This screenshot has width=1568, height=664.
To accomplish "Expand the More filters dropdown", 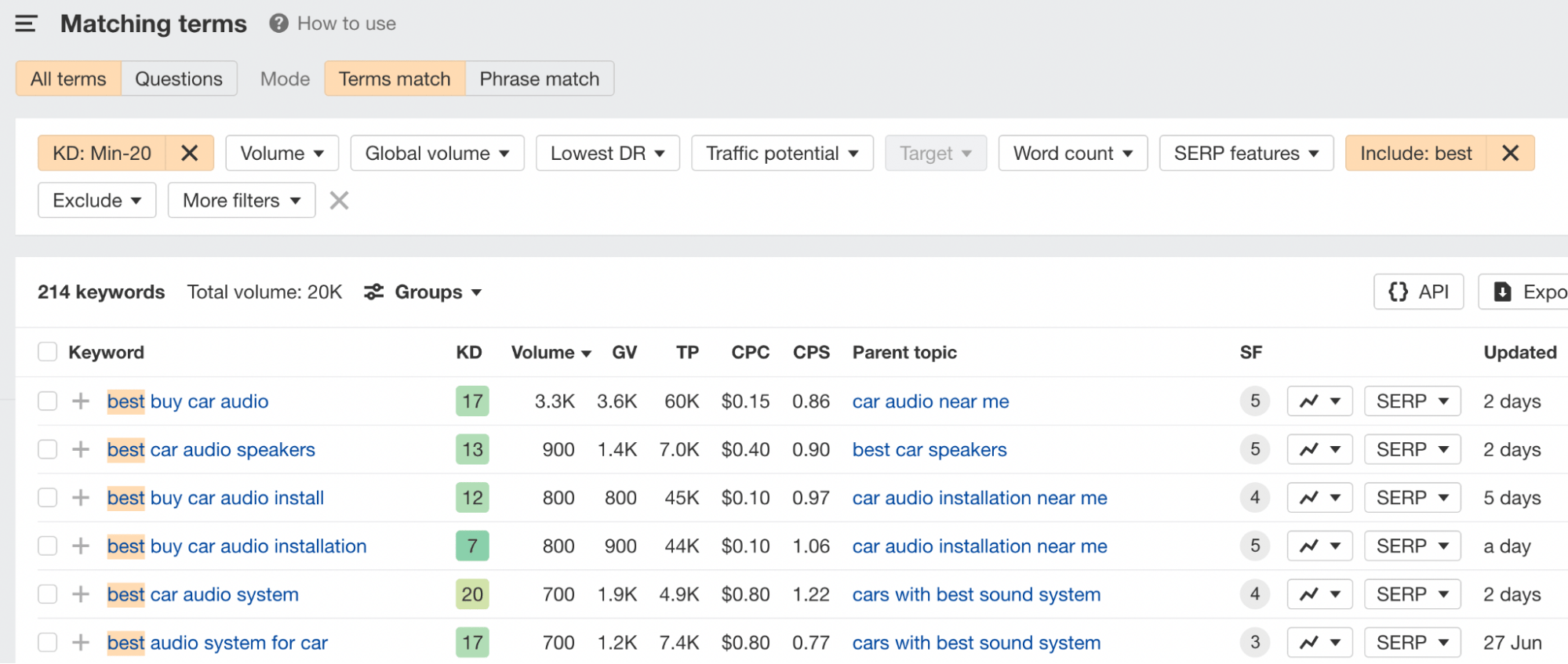I will point(242,201).
